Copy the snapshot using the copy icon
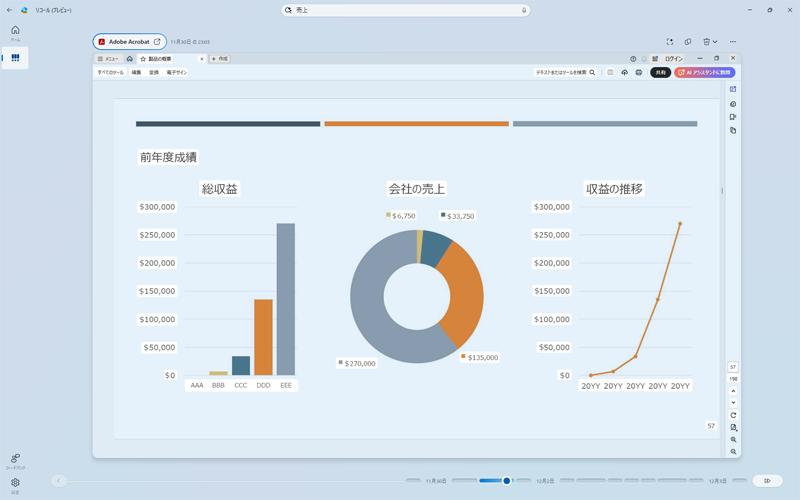 pyautogui.click(x=687, y=42)
